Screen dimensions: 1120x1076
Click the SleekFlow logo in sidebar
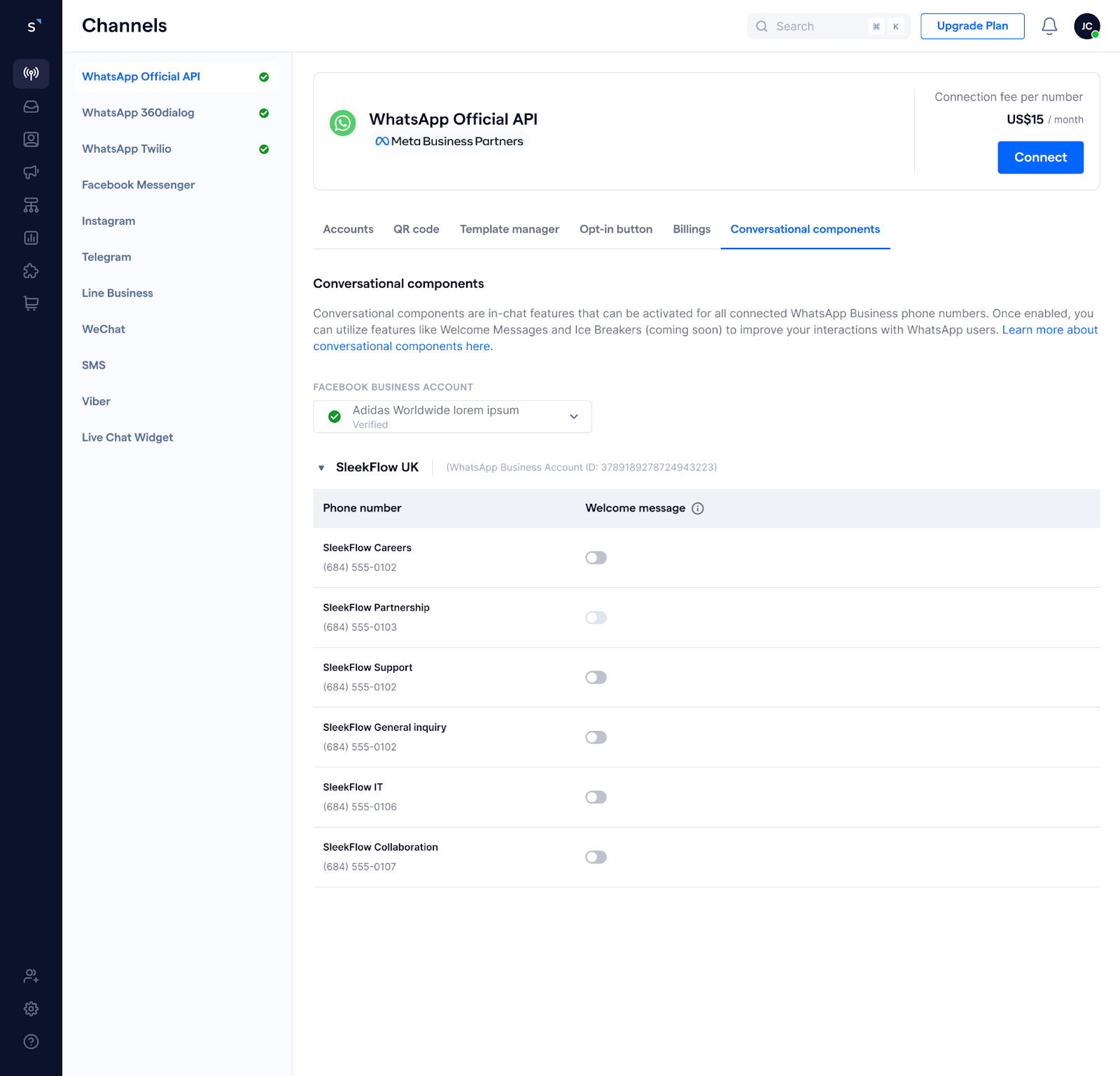point(33,26)
